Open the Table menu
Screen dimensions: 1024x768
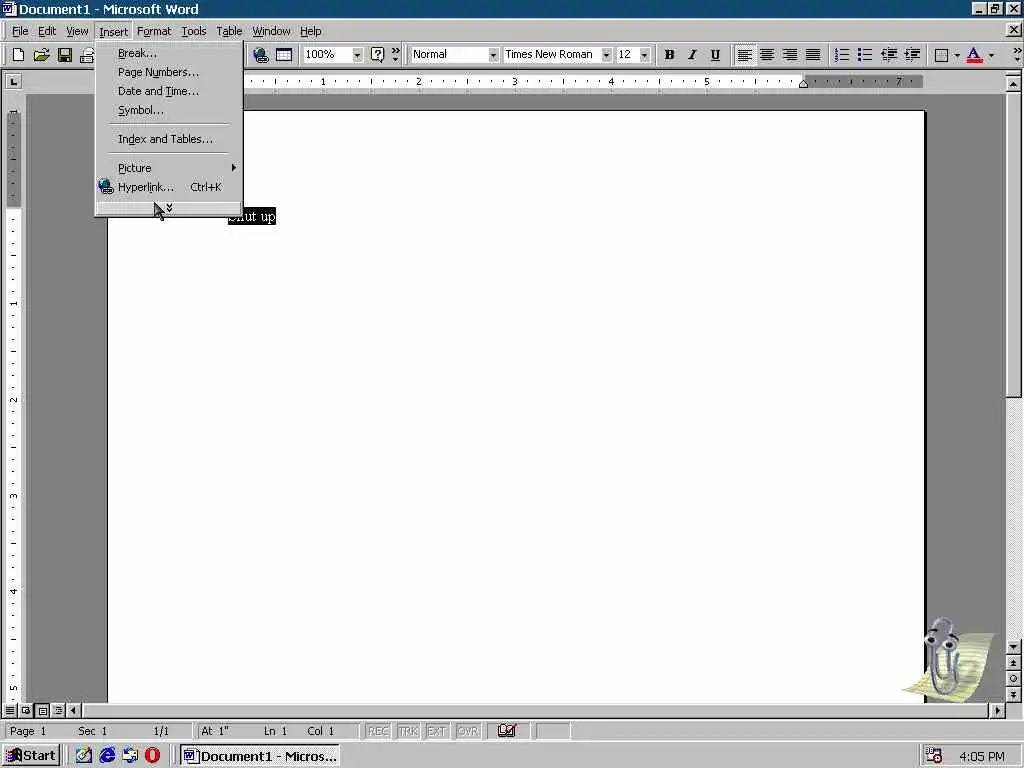pyautogui.click(x=229, y=31)
